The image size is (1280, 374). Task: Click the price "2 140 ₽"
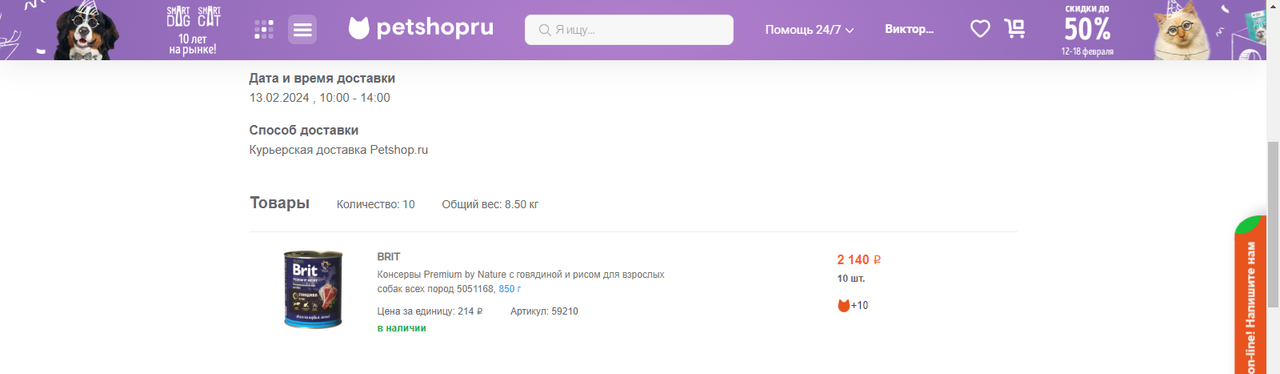(858, 260)
